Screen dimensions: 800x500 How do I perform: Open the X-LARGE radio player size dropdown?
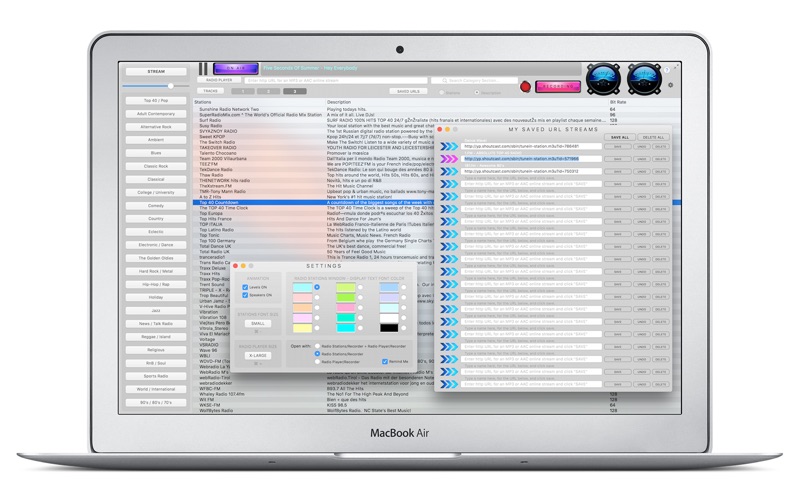click(258, 355)
